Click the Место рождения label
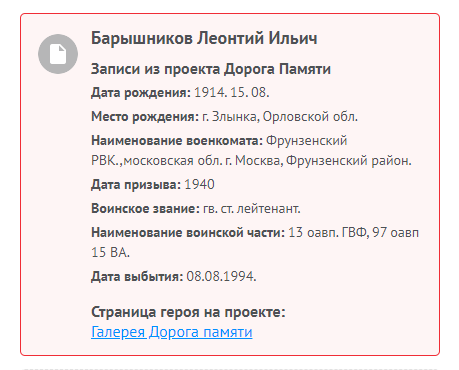 click(145, 117)
